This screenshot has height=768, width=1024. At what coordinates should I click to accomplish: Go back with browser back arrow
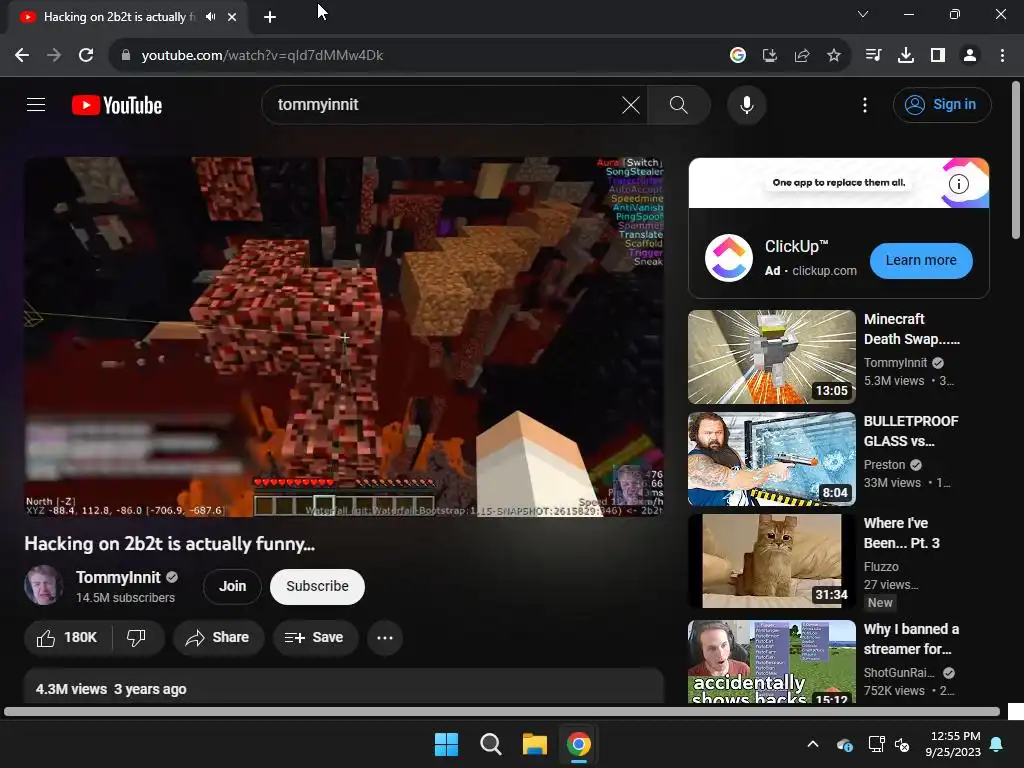click(22, 56)
